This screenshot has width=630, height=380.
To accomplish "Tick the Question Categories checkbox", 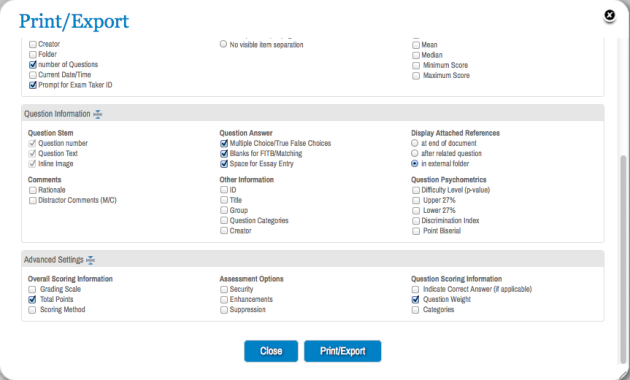I will coord(224,221).
